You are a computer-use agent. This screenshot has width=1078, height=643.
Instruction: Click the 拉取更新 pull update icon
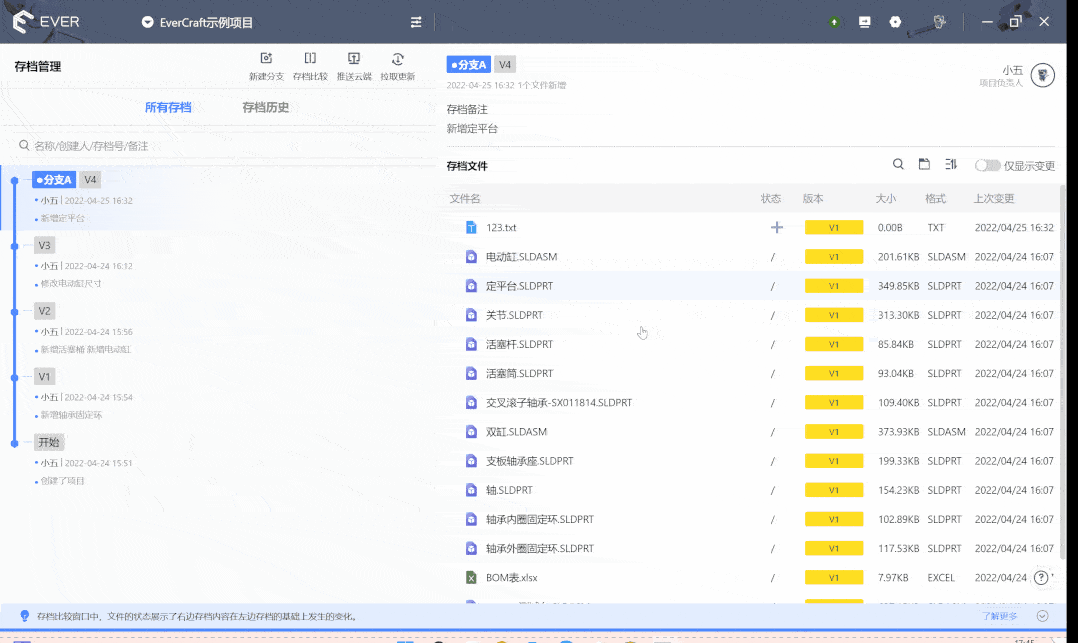coord(397,58)
